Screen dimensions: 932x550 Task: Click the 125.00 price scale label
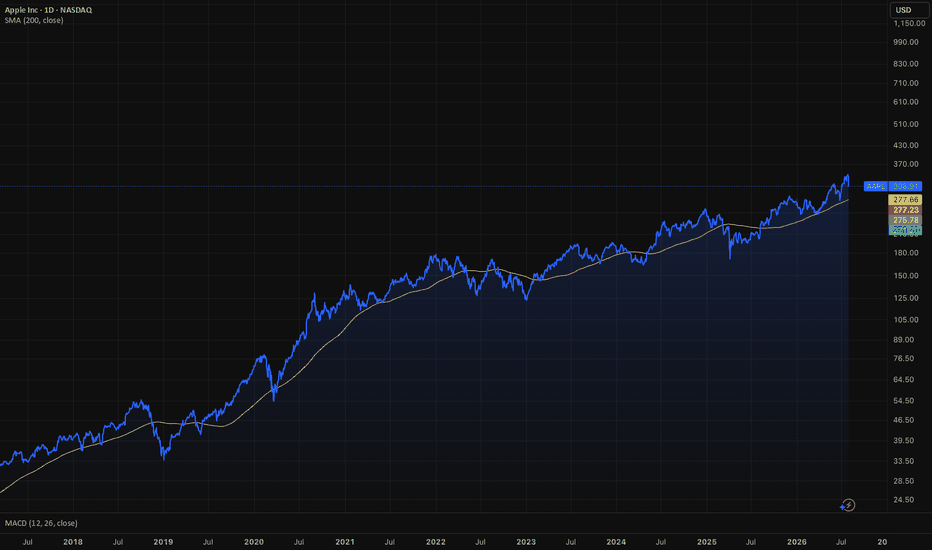click(x=906, y=298)
